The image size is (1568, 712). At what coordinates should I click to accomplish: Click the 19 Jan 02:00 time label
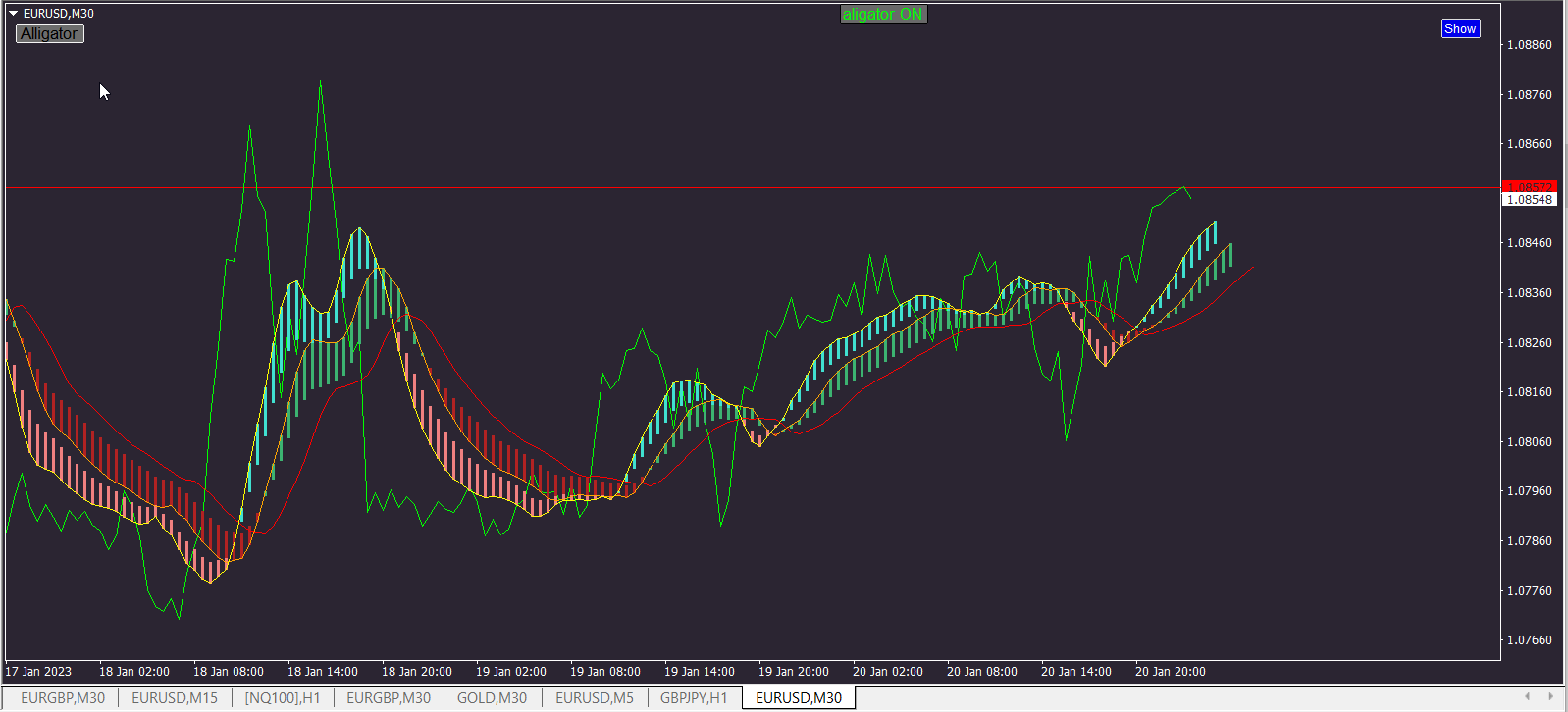click(511, 672)
